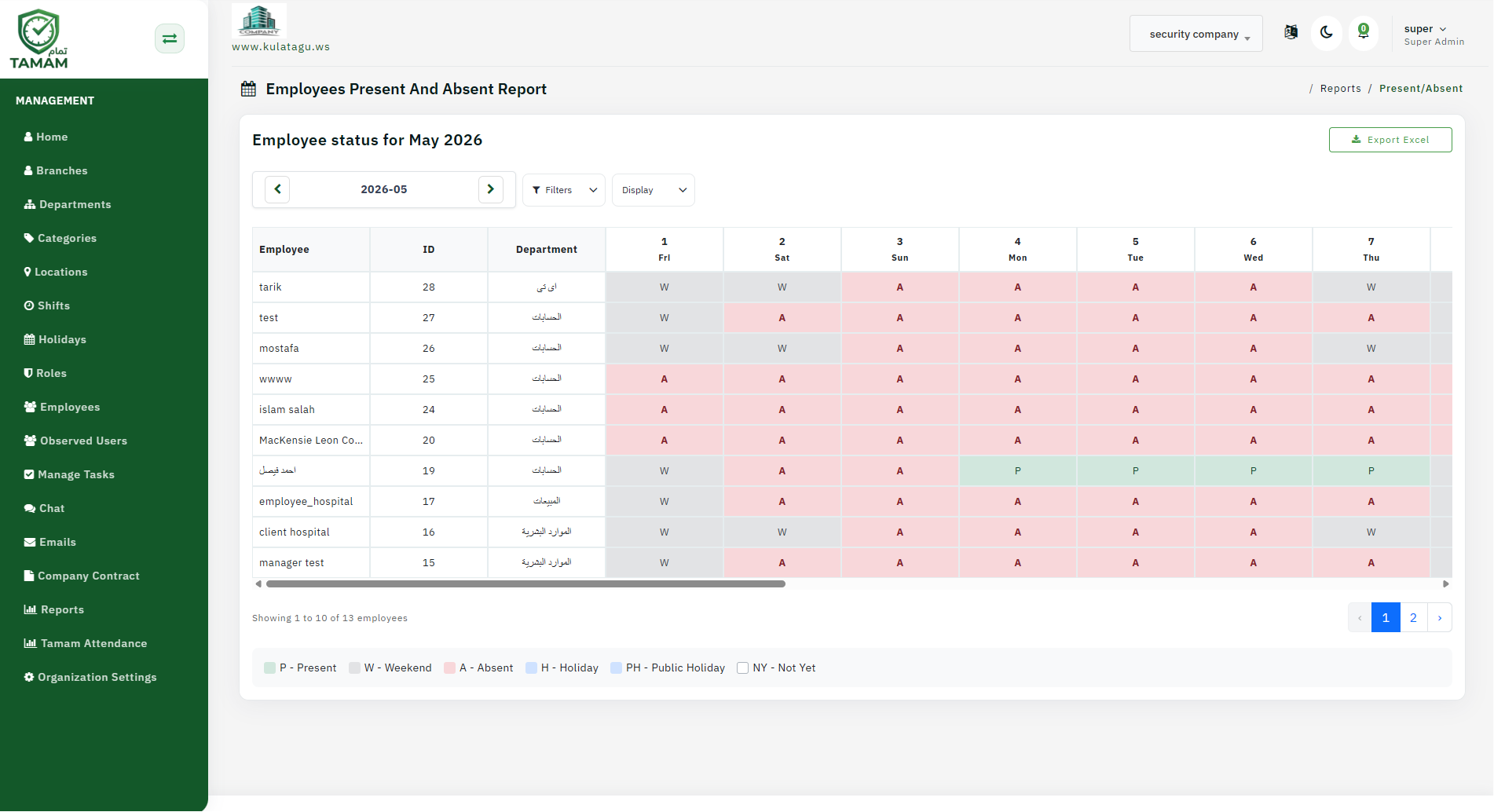Open the super admin user menu
Image resolution: width=1494 pixels, height=812 pixels.
[1434, 35]
